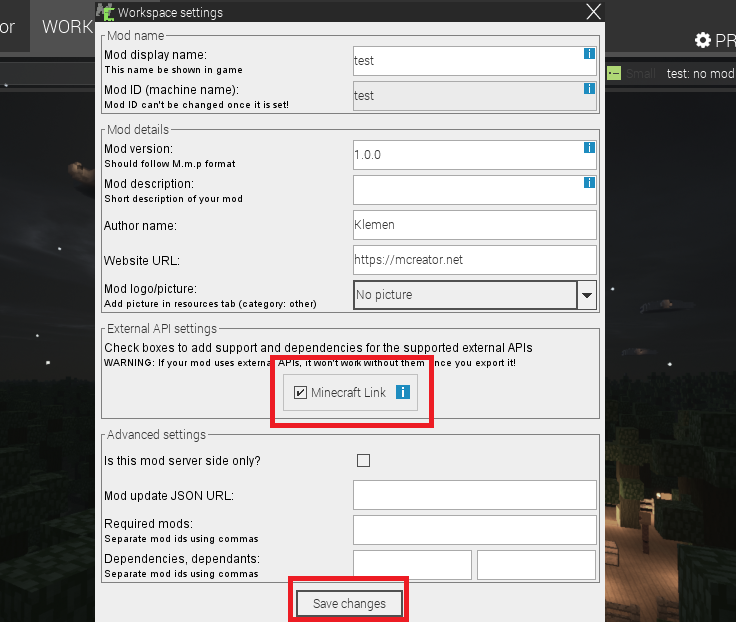Viewport: 736px width, 622px height.
Task: Expand the Mod logo/picture dropdown arrow
Action: pos(587,295)
